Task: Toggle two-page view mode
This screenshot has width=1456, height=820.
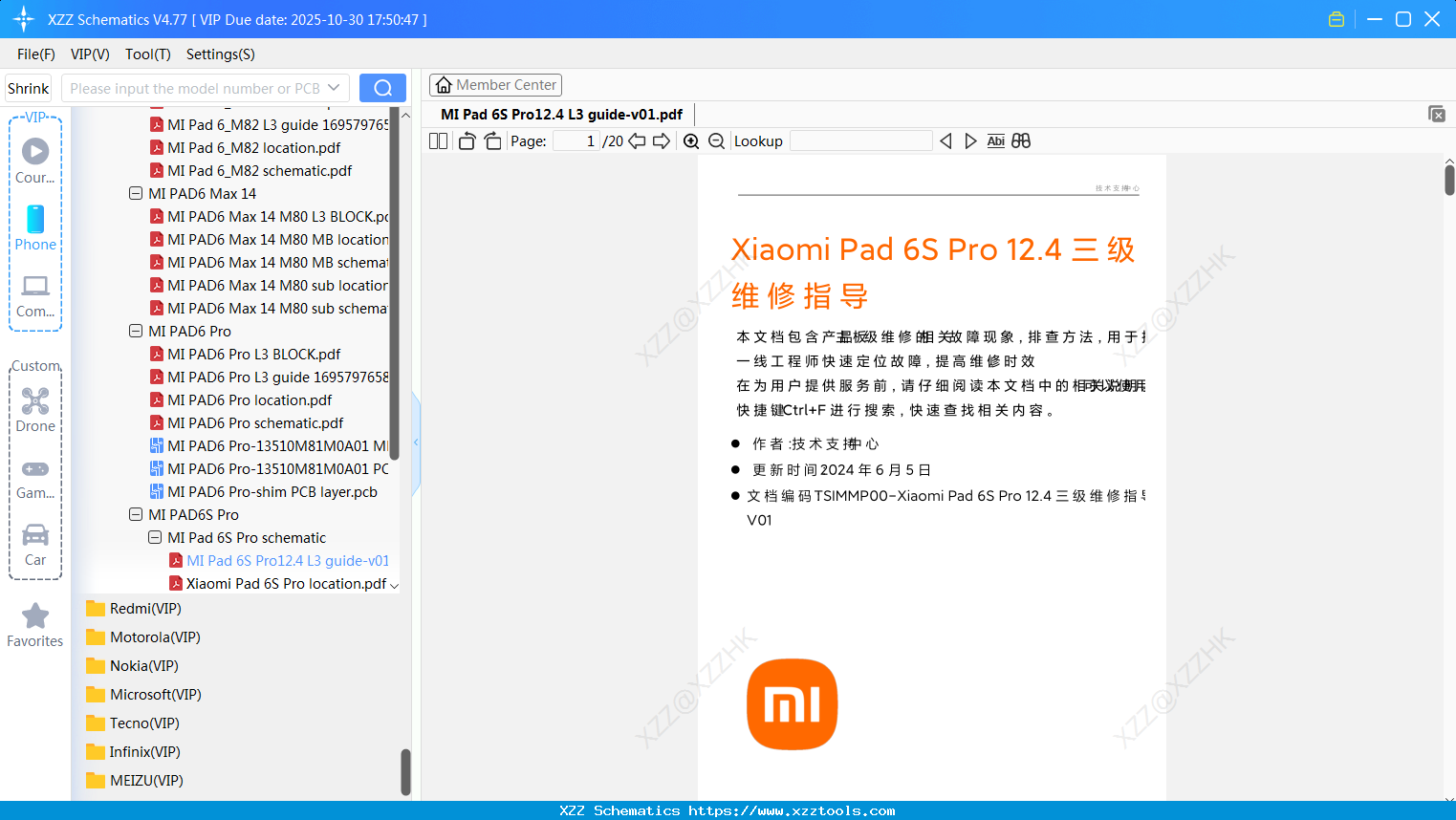Action: [437, 140]
